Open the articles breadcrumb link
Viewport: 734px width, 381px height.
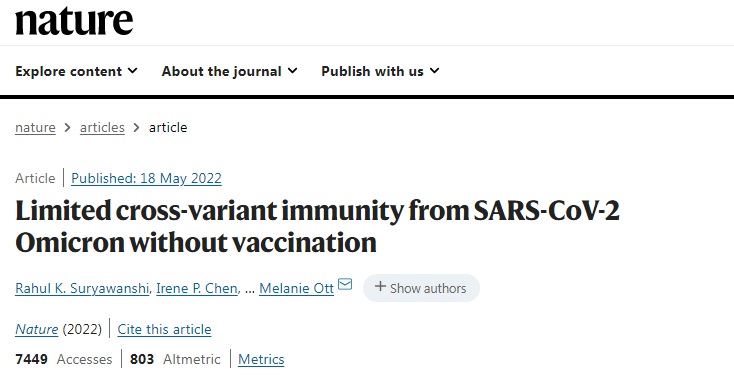tap(102, 127)
